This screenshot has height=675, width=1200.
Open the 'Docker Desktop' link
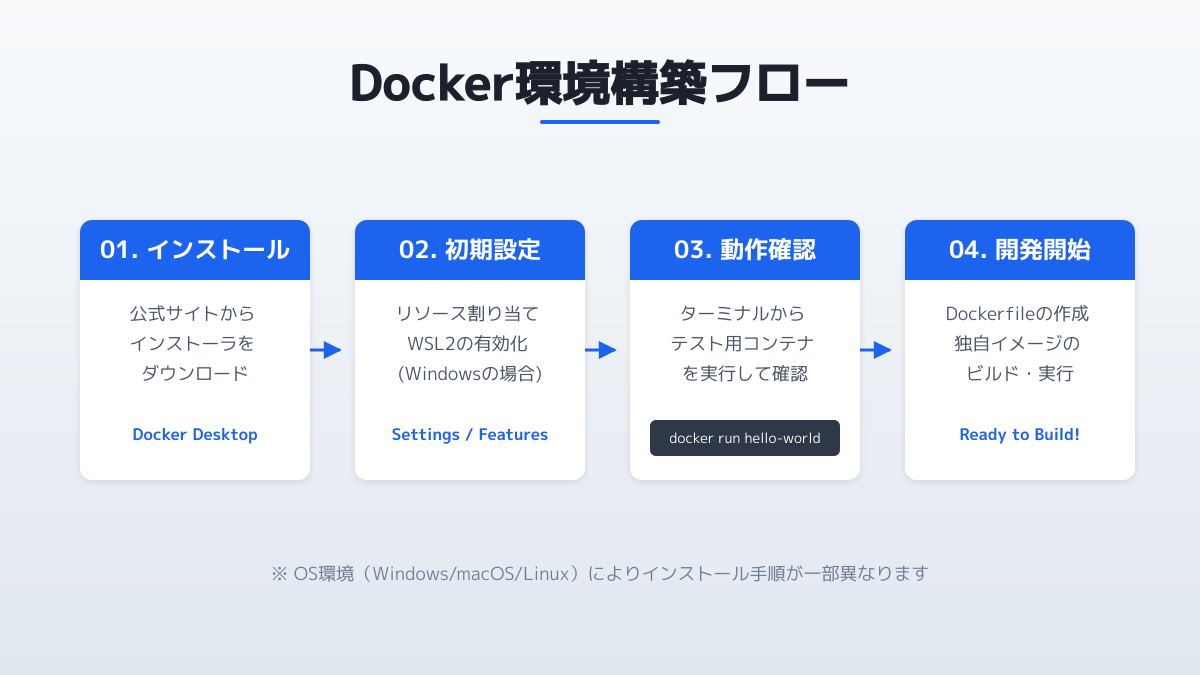(195, 435)
